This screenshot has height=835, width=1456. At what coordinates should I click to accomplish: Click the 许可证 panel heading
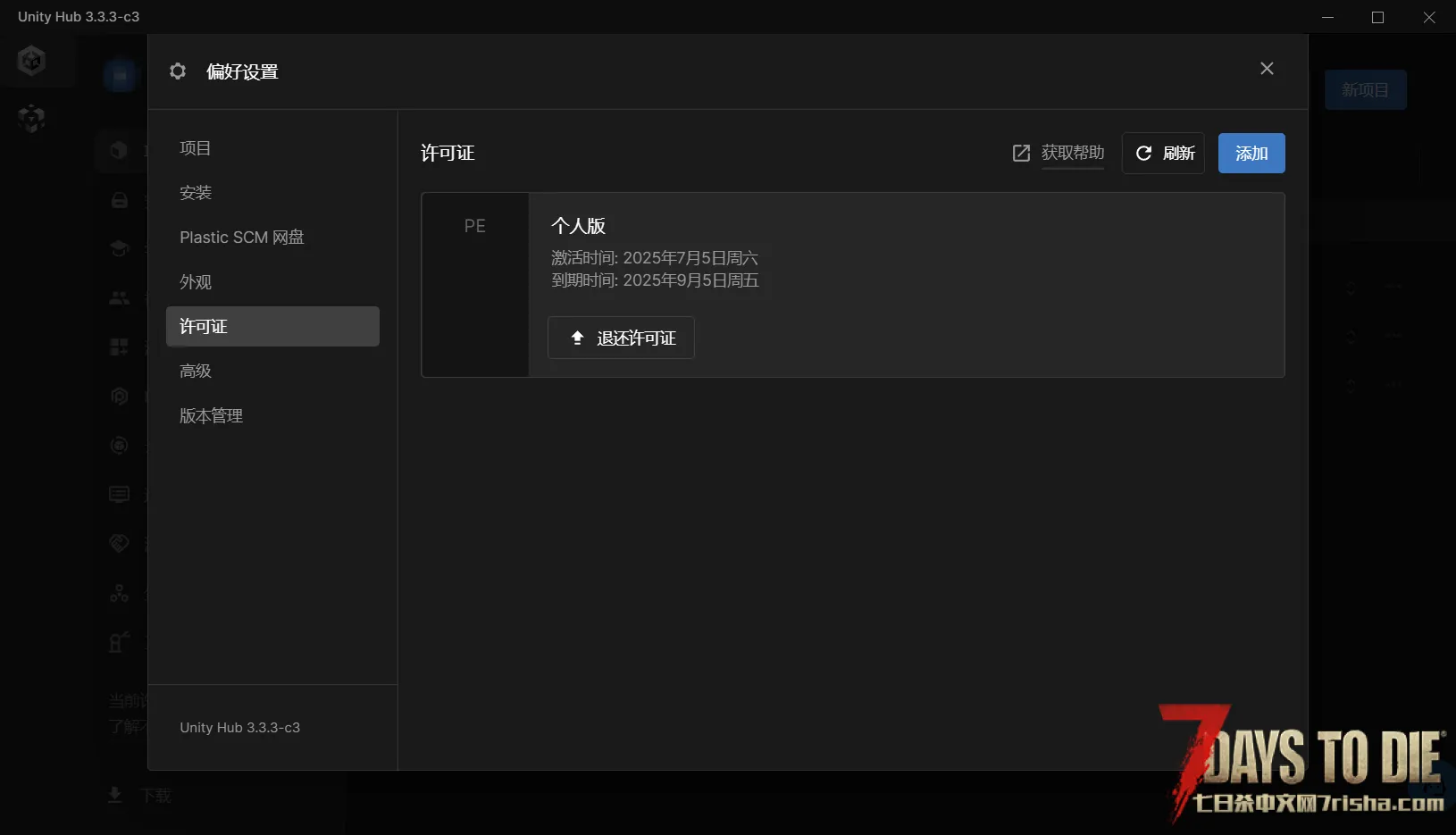pos(448,154)
